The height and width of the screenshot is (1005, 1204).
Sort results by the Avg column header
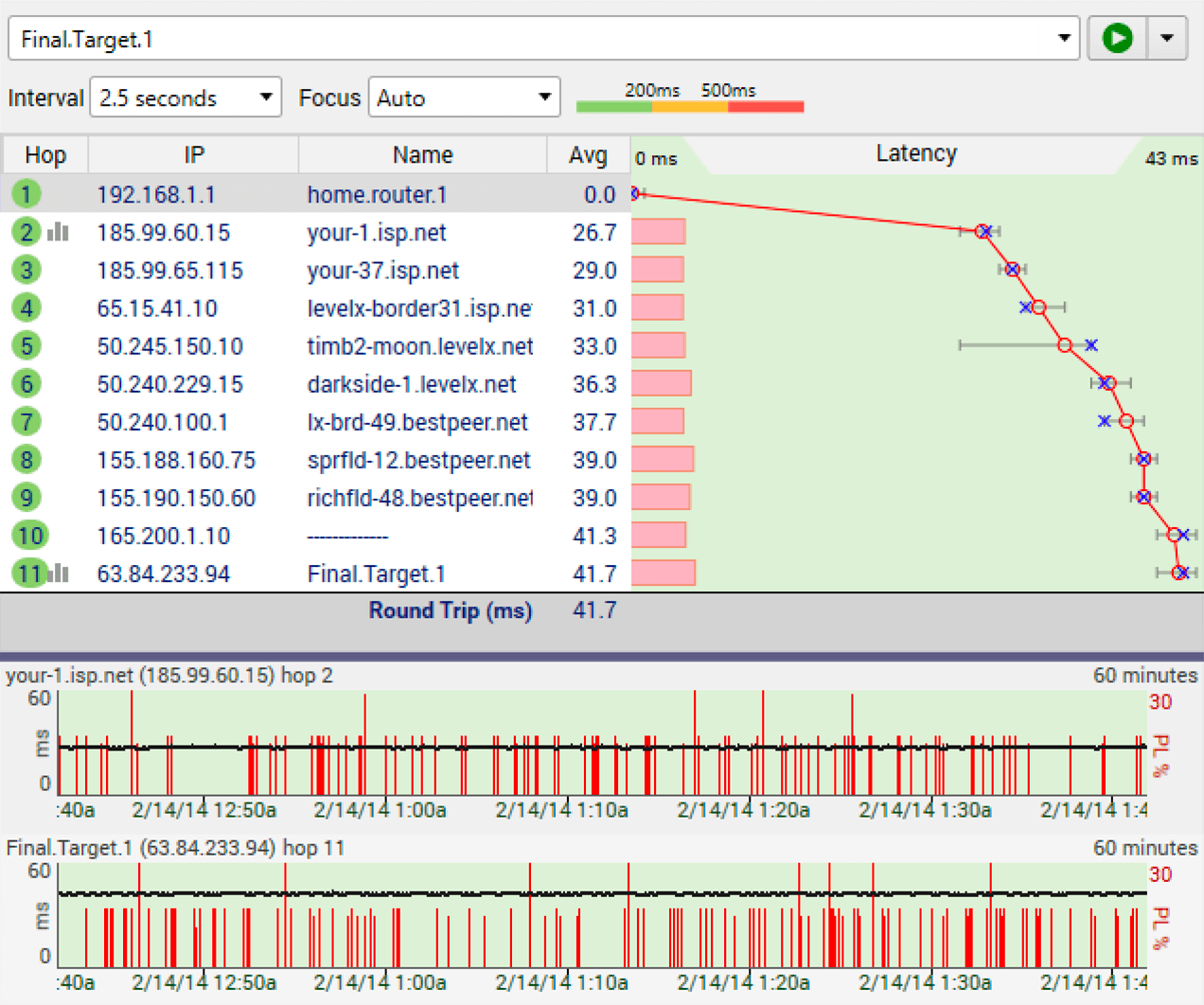point(588,154)
